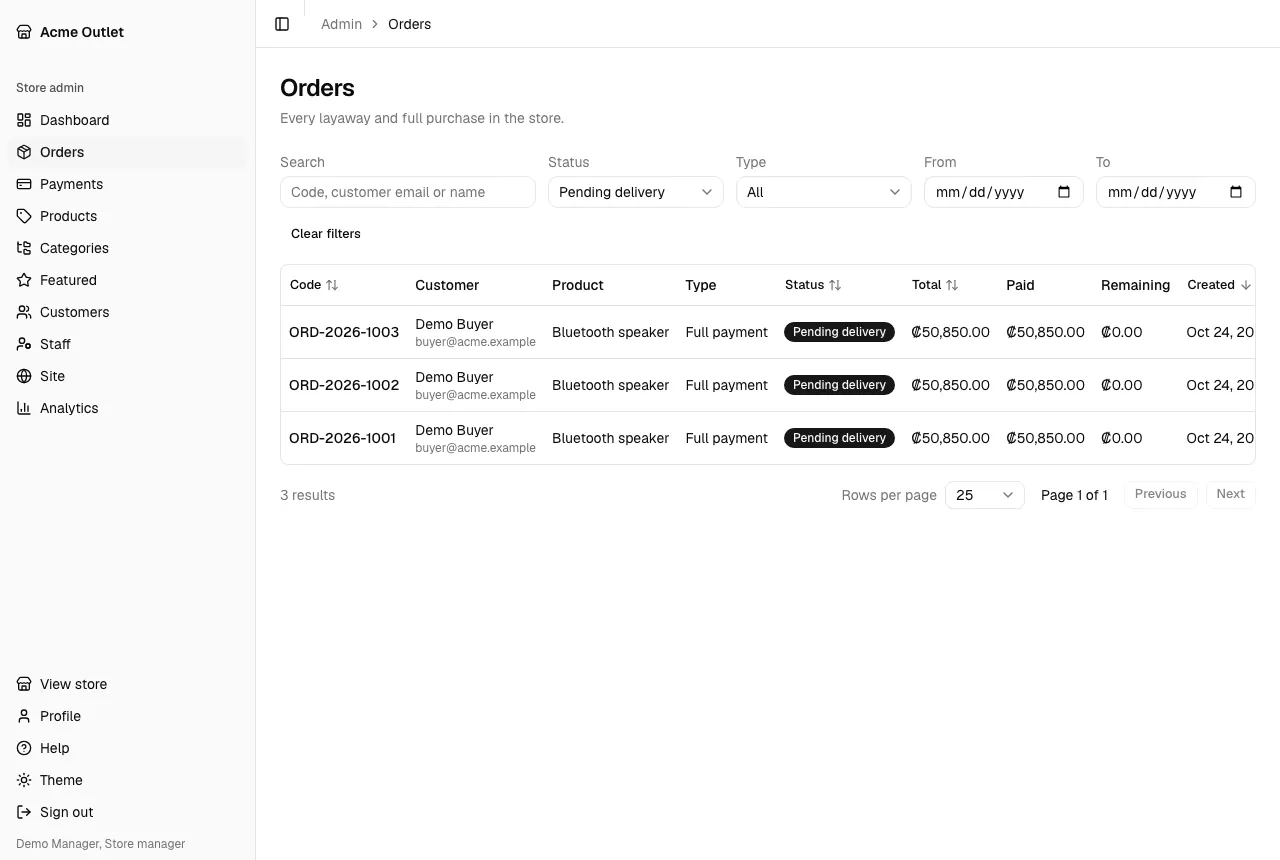Click the Customers people icon
The height and width of the screenshot is (860, 1280).
[24, 312]
